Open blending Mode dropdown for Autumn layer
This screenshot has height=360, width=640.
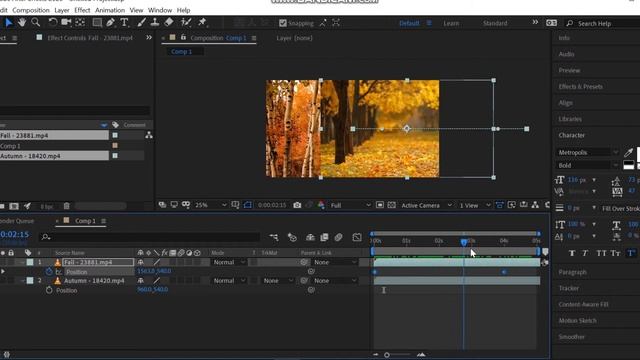pyautogui.click(x=229, y=281)
